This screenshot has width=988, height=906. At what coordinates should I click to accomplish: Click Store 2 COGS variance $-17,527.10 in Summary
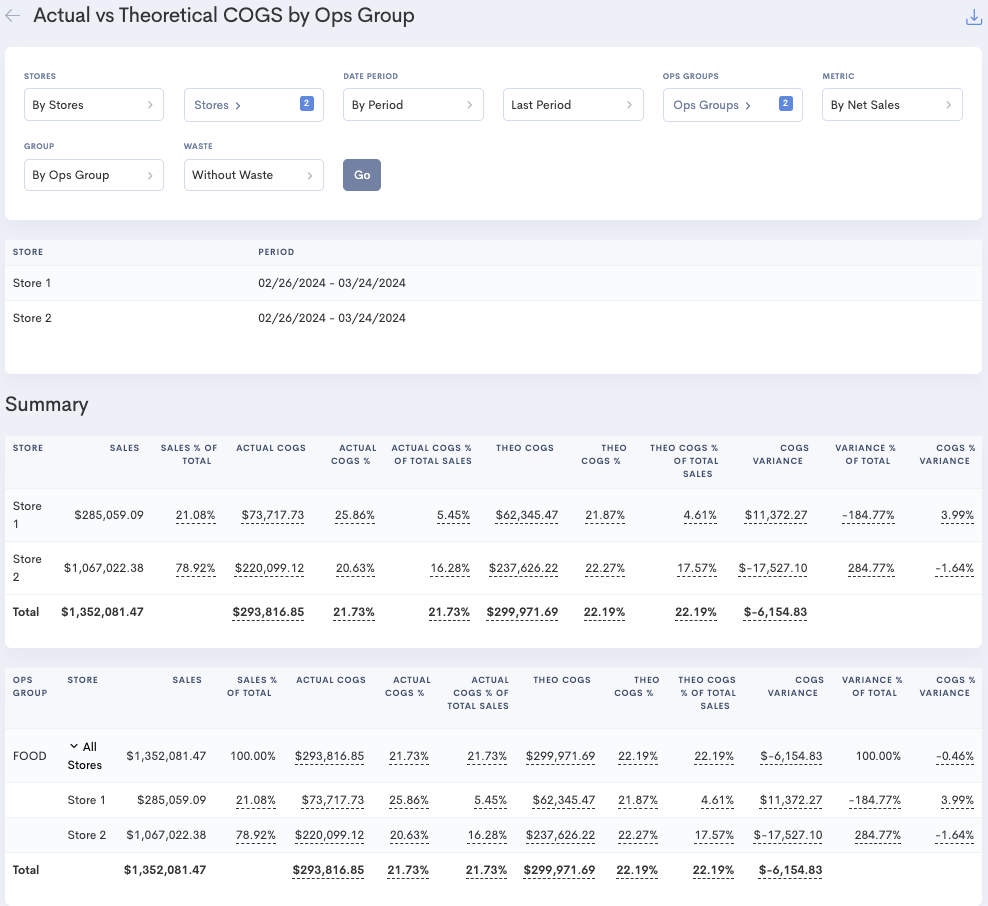pos(773,568)
